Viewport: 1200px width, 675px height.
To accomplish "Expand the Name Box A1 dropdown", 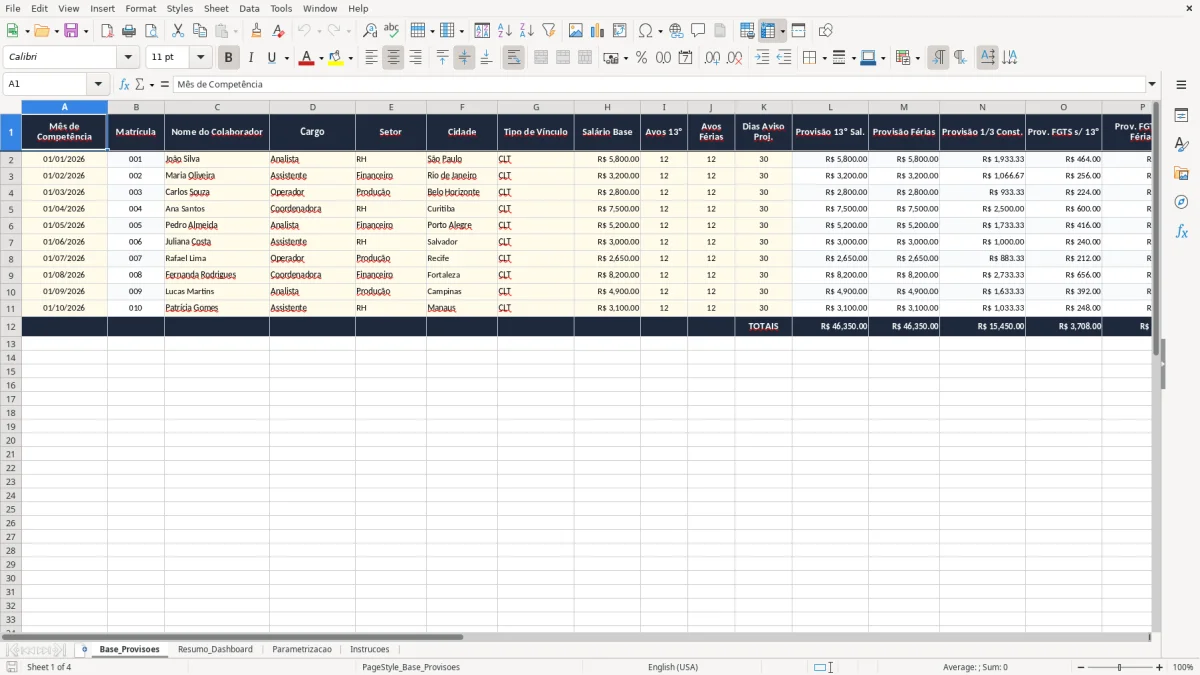I will (98, 84).
